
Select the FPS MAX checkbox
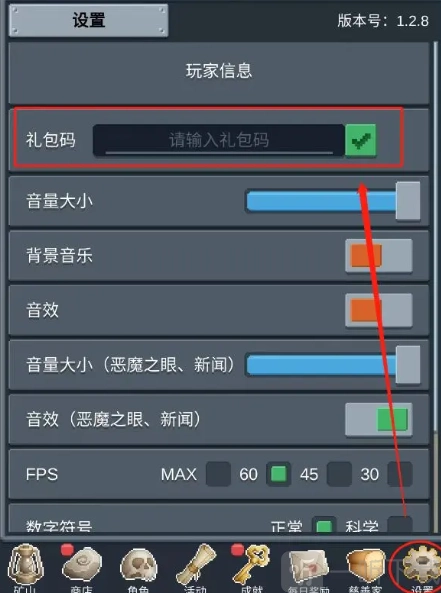(x=218, y=474)
